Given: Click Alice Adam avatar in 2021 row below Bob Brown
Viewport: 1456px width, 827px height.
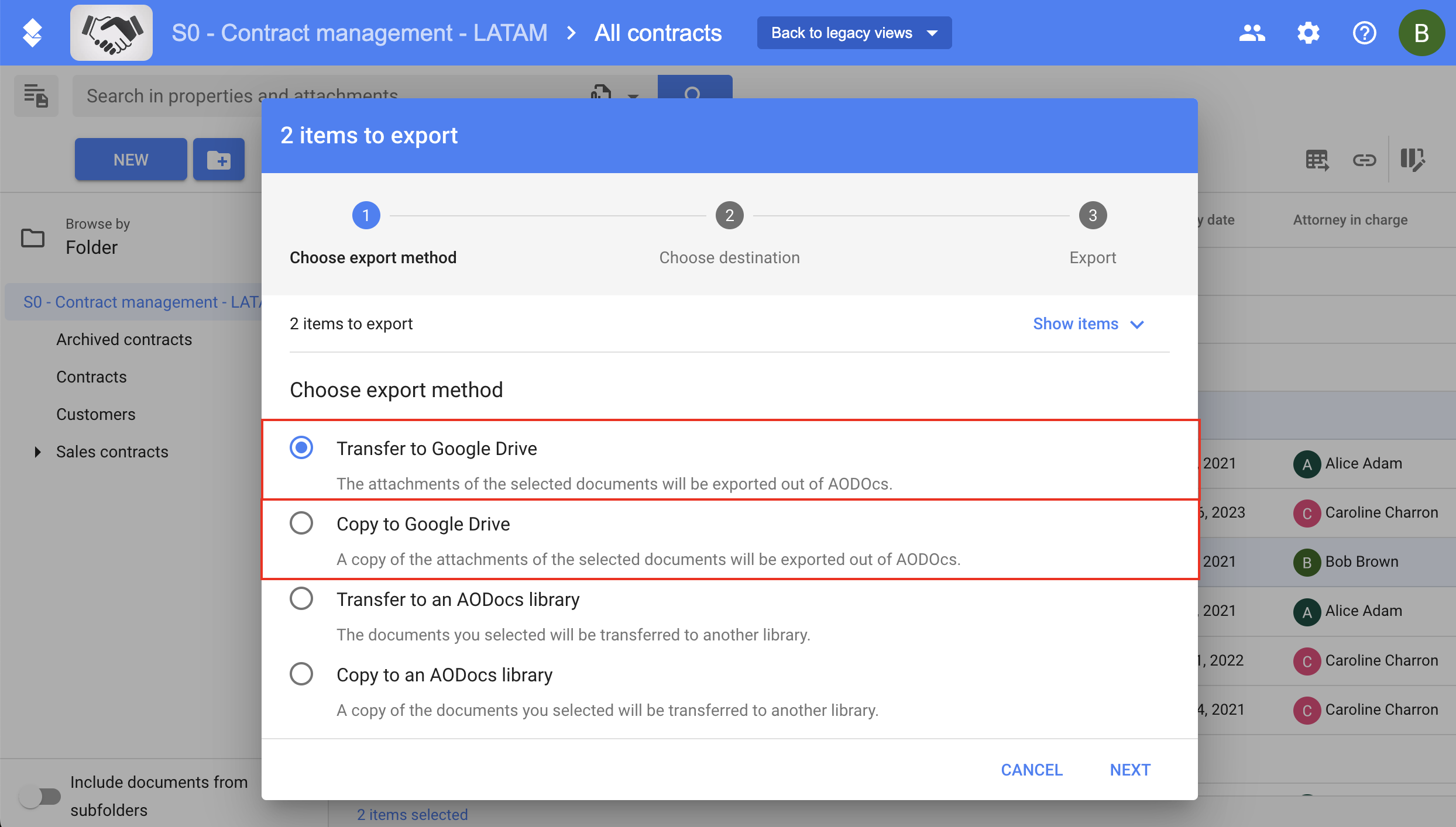Looking at the screenshot, I should point(1307,612).
